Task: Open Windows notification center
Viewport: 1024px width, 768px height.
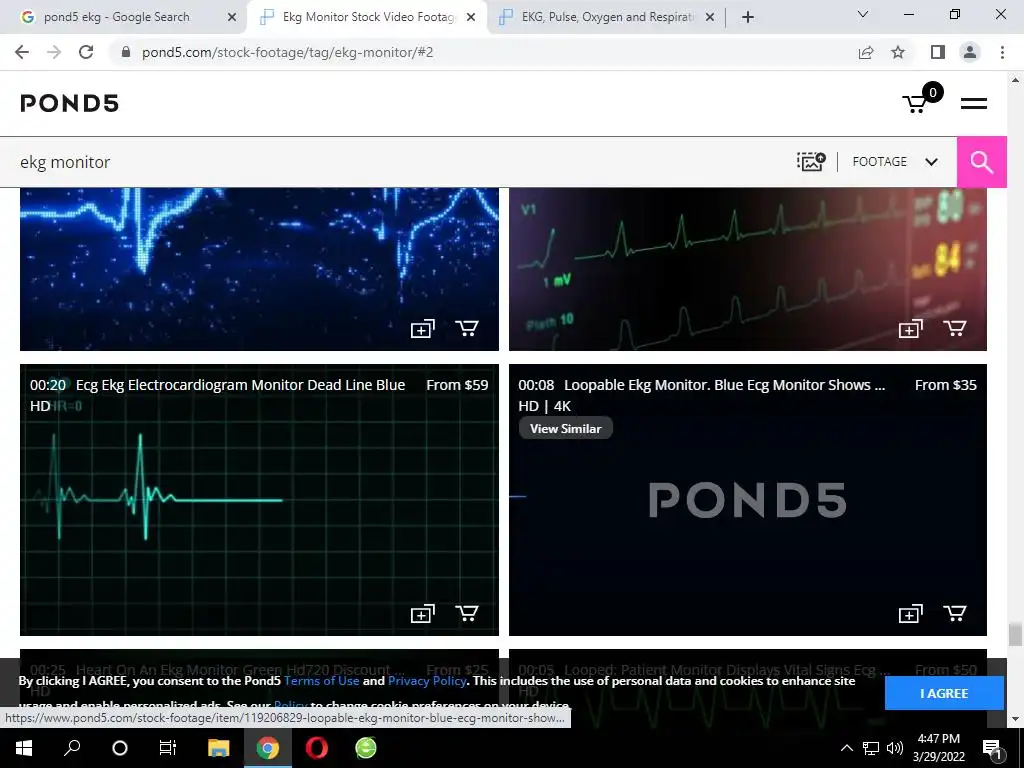Action: 992,748
